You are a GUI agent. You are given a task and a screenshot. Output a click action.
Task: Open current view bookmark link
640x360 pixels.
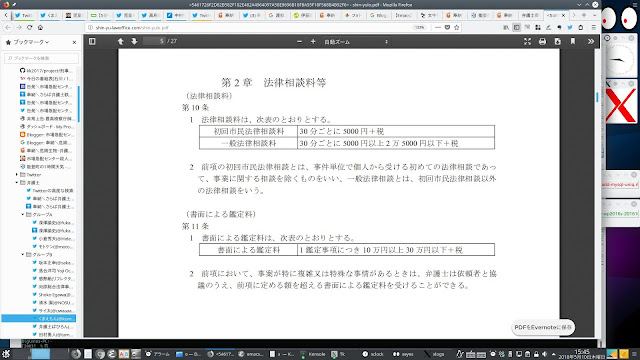coord(573,41)
